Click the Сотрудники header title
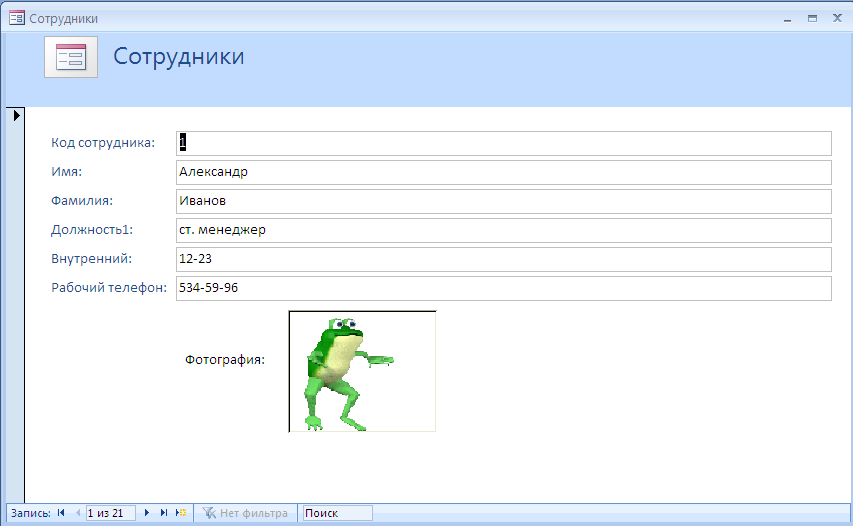This screenshot has width=853, height=526. tap(178, 57)
